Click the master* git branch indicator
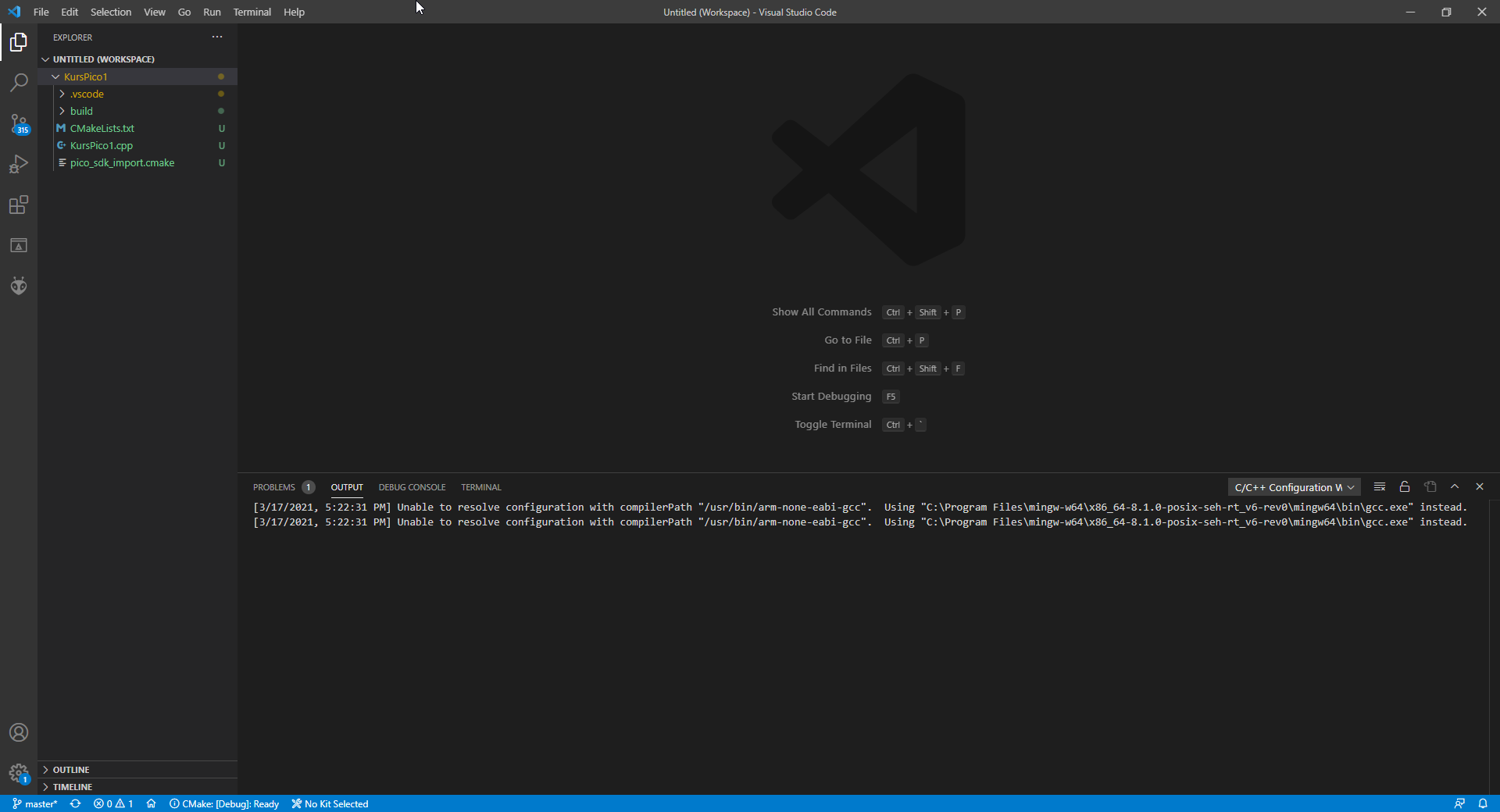 point(35,803)
